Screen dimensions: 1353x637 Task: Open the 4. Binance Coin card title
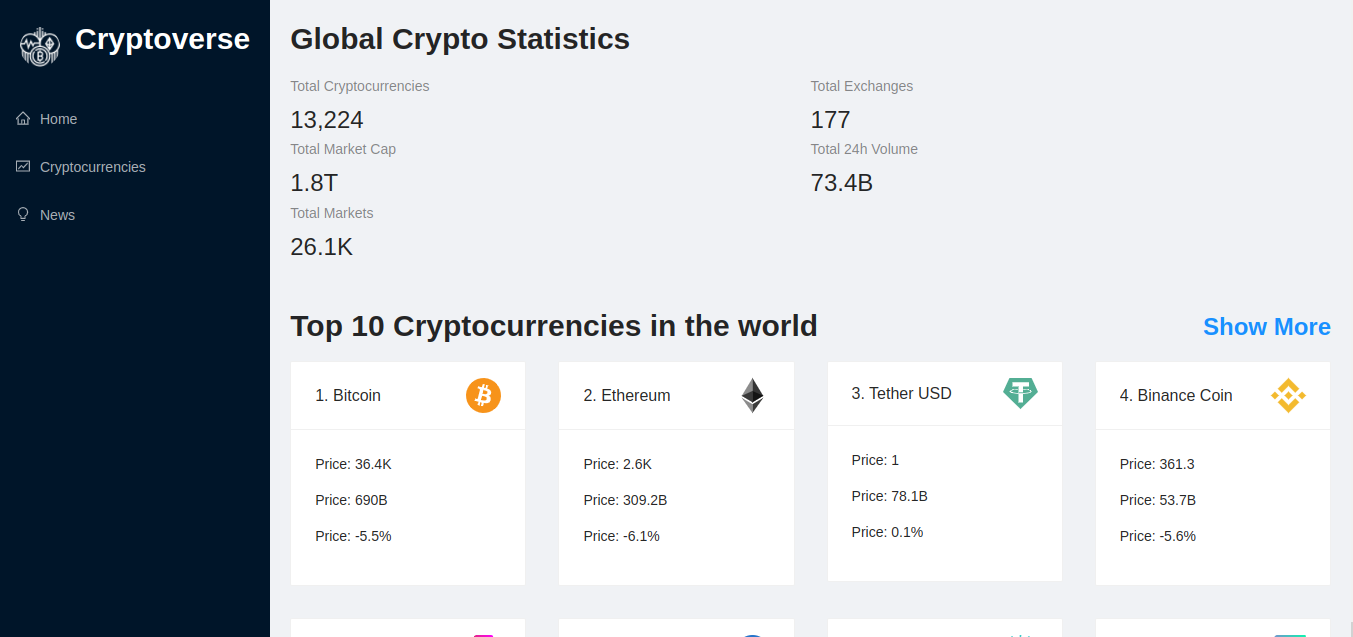(1176, 396)
